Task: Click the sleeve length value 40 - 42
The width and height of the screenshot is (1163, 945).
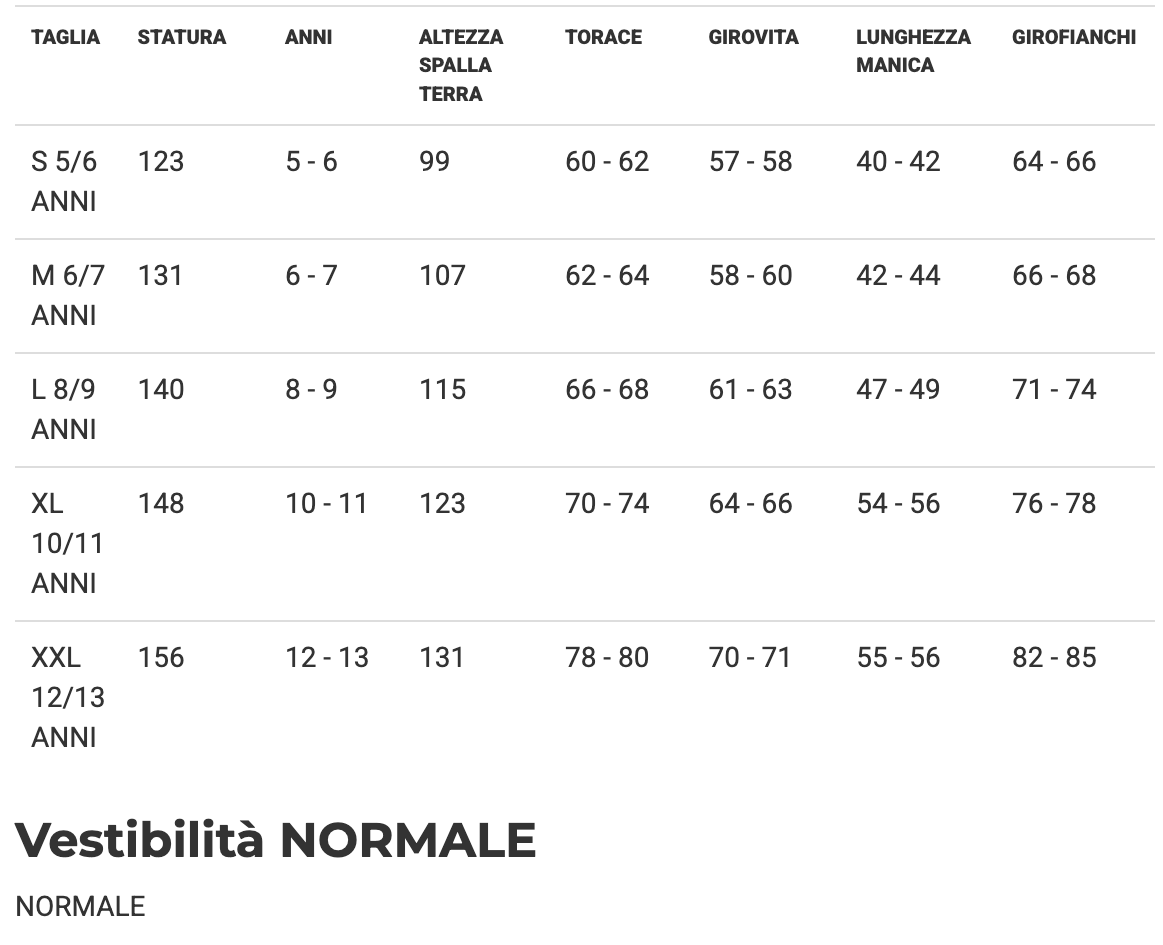Action: (898, 162)
